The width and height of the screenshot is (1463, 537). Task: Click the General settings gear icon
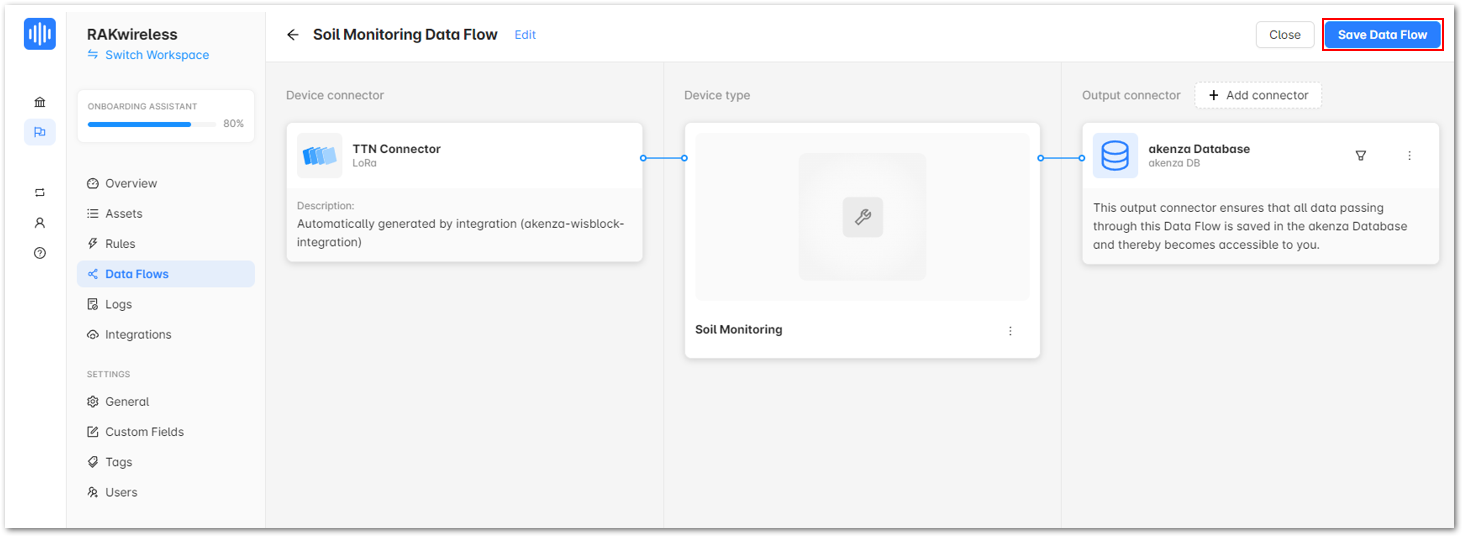point(93,402)
